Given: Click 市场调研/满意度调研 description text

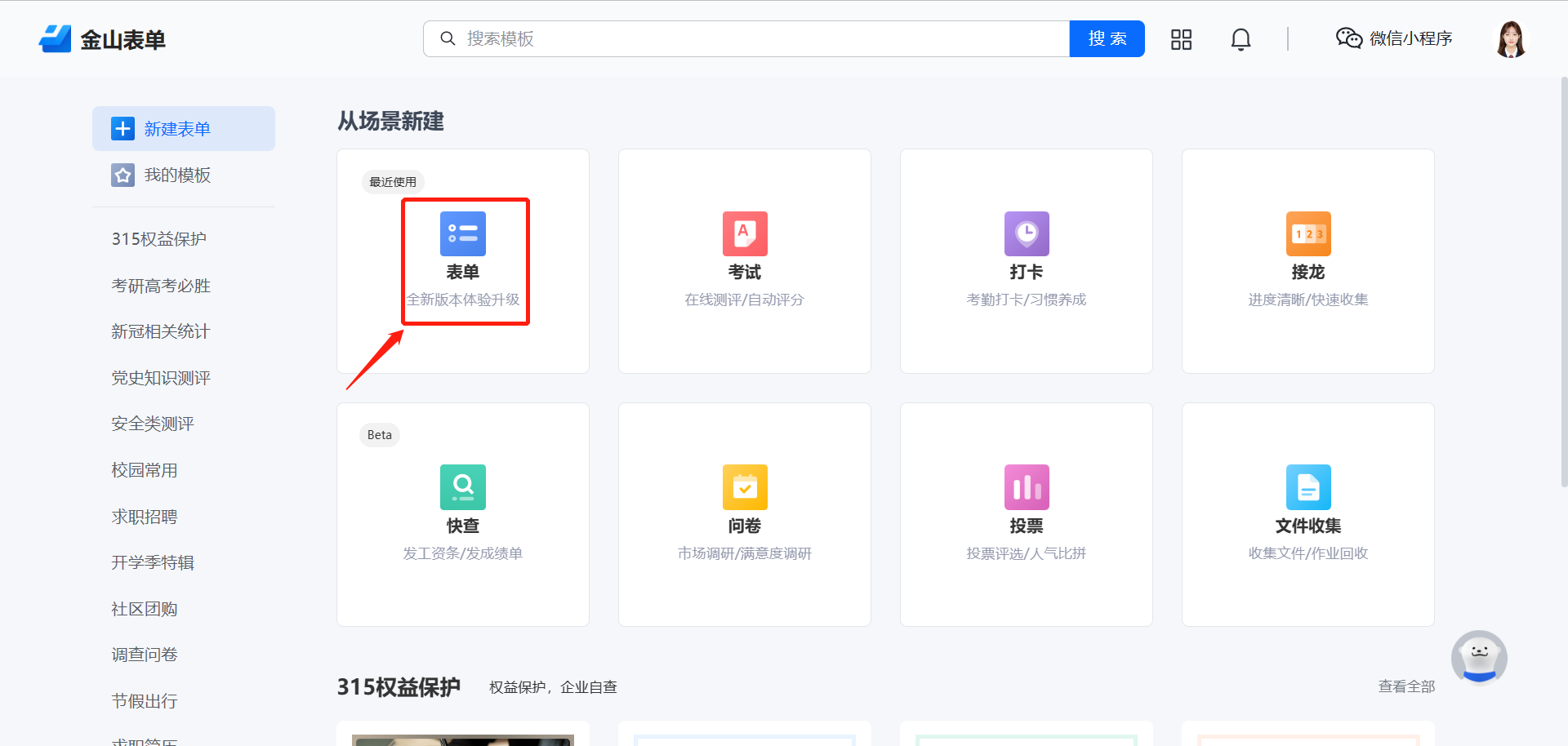Looking at the screenshot, I should [745, 553].
